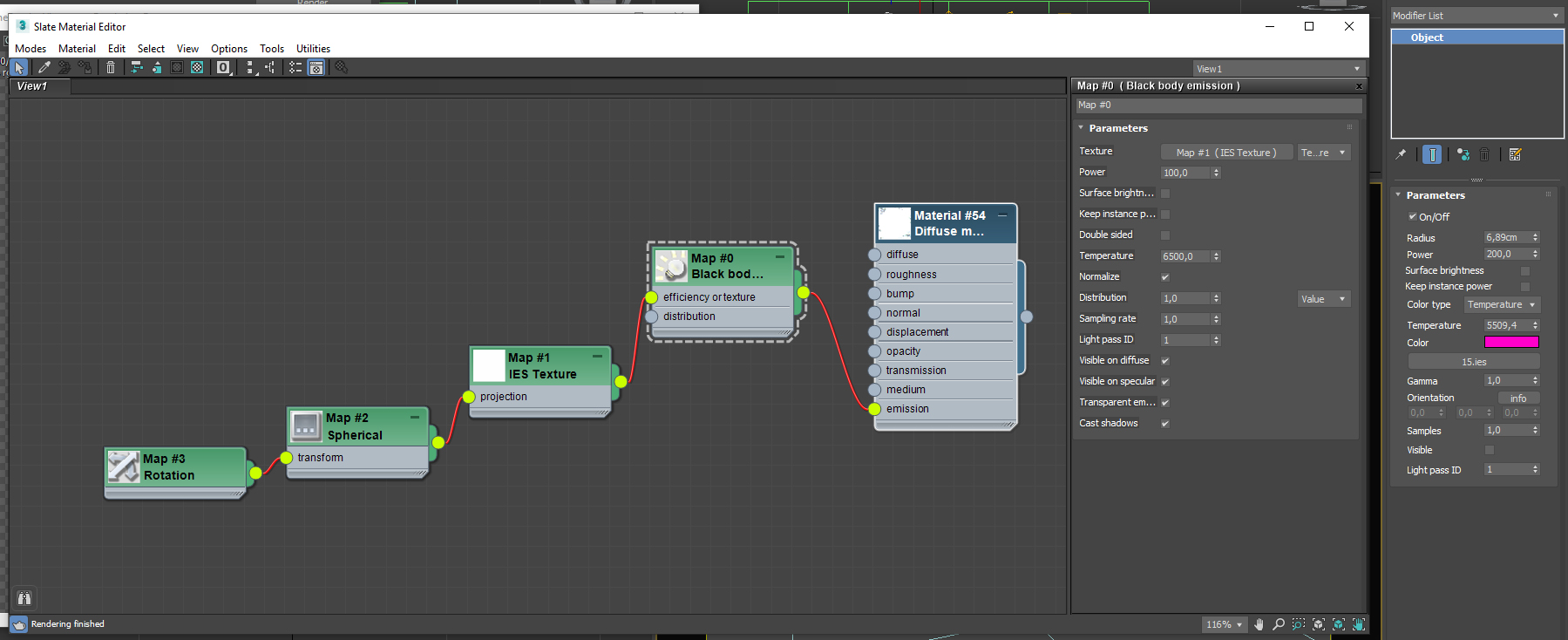Expand the View1 navigator dropdown
The image size is (1568, 640).
tap(1278, 69)
